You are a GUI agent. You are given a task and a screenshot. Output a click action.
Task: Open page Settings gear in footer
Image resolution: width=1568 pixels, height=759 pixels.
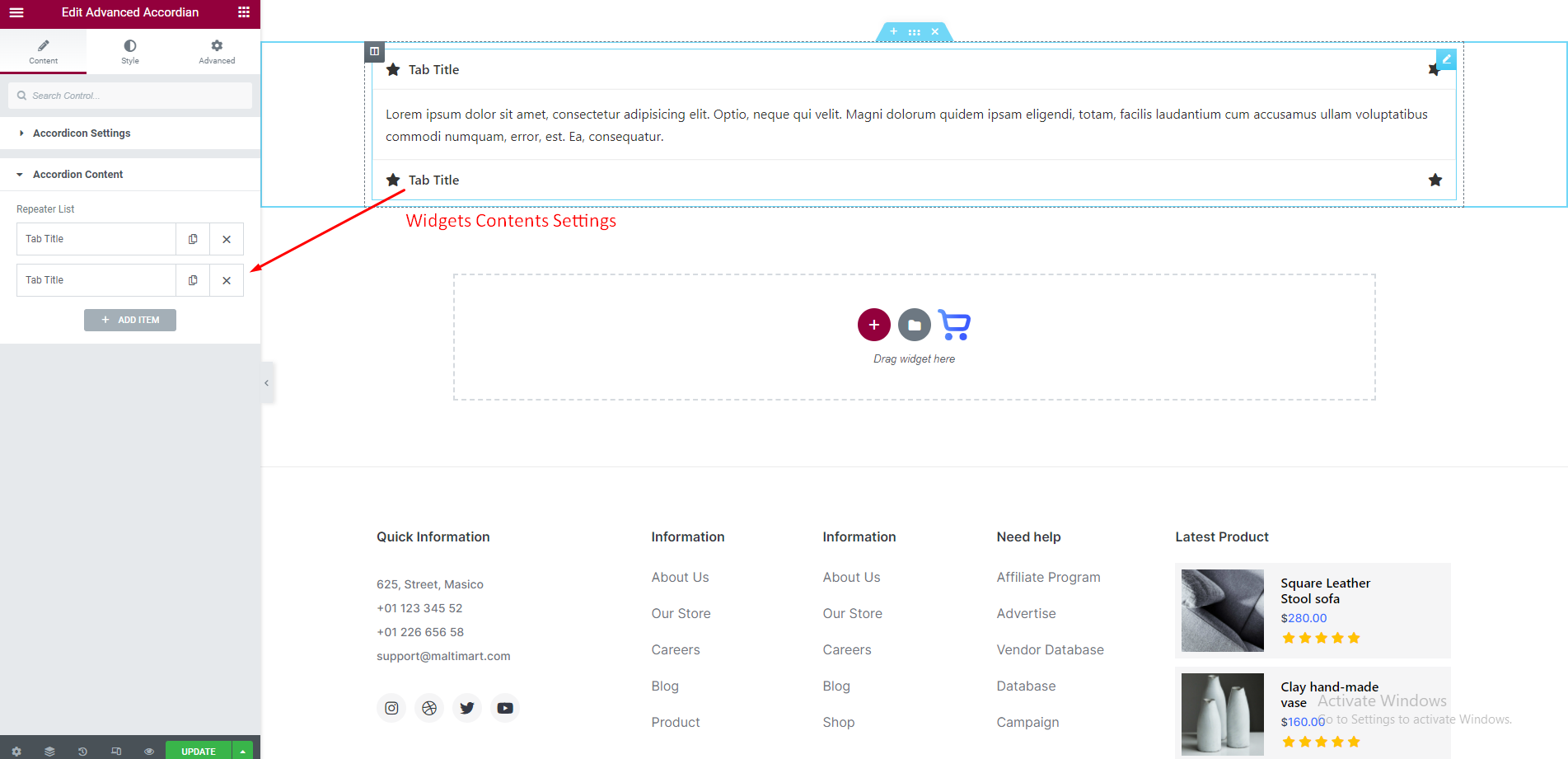coord(16,751)
